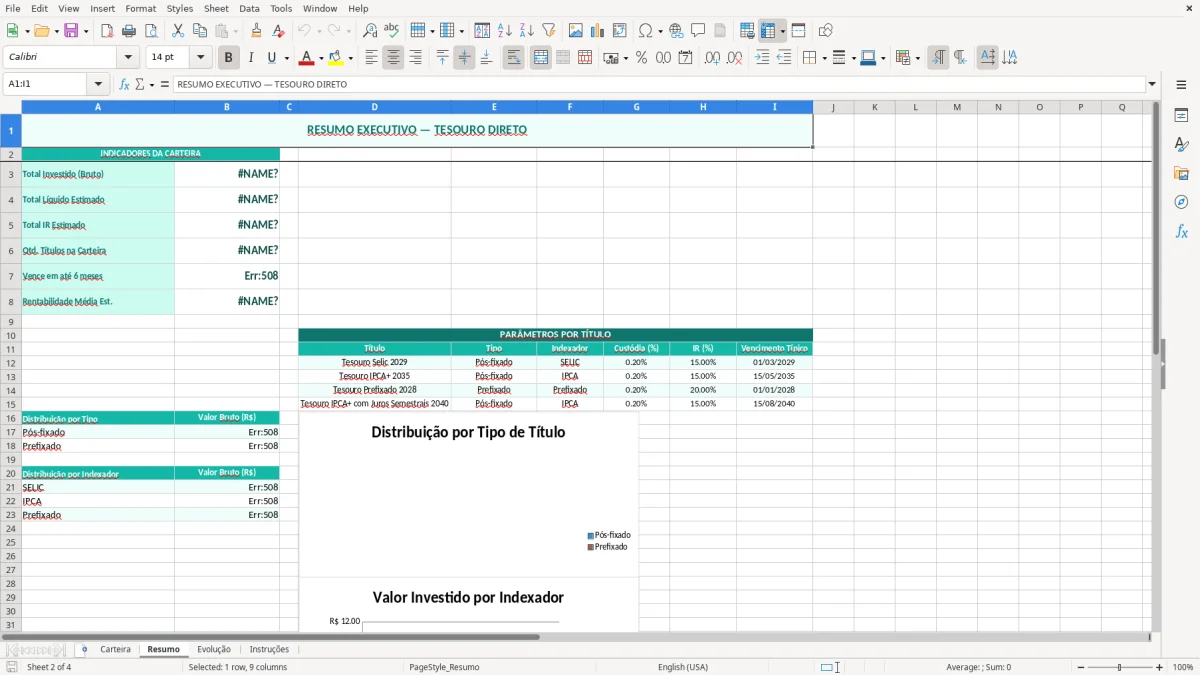Open sidebar Functions deck
The image size is (1200, 675).
[x=1181, y=231]
